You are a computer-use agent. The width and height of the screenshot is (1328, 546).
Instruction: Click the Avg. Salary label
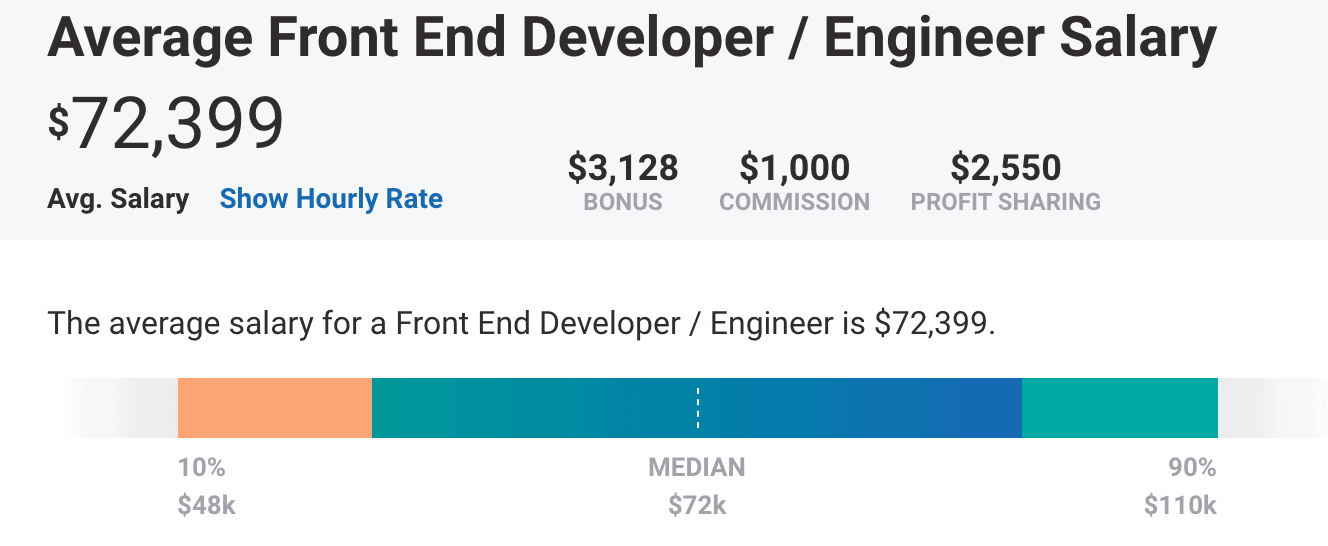tap(118, 199)
